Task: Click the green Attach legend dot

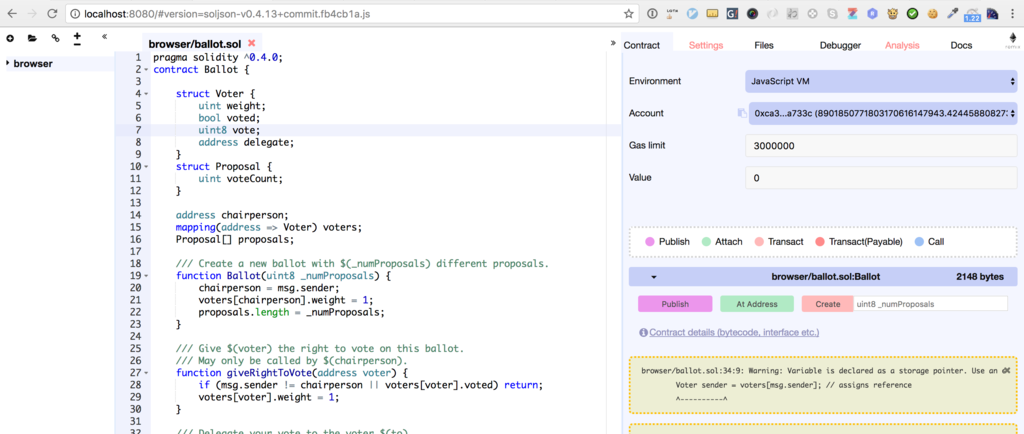Action: (x=706, y=241)
